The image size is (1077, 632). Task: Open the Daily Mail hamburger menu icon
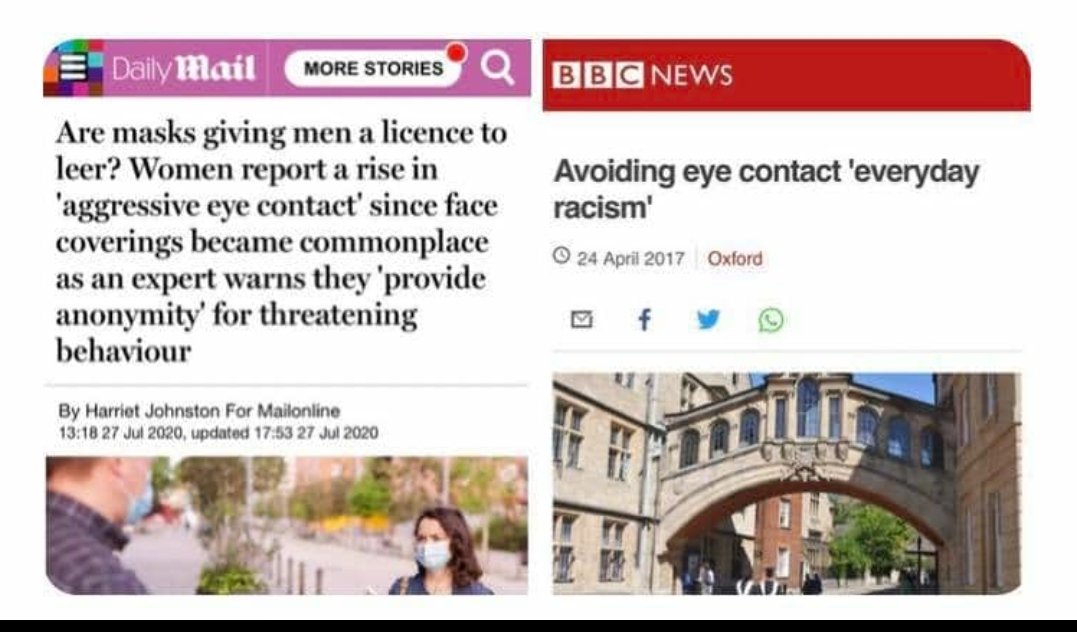tap(73, 68)
